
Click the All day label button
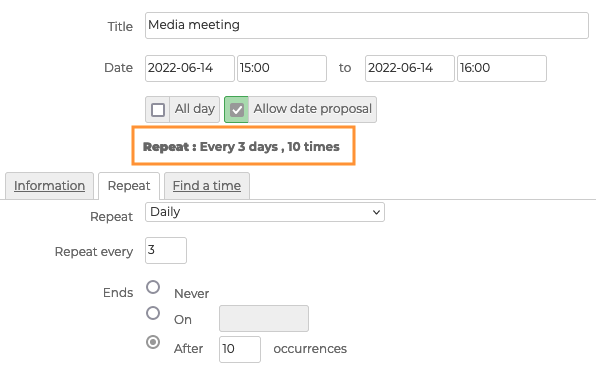[195, 109]
